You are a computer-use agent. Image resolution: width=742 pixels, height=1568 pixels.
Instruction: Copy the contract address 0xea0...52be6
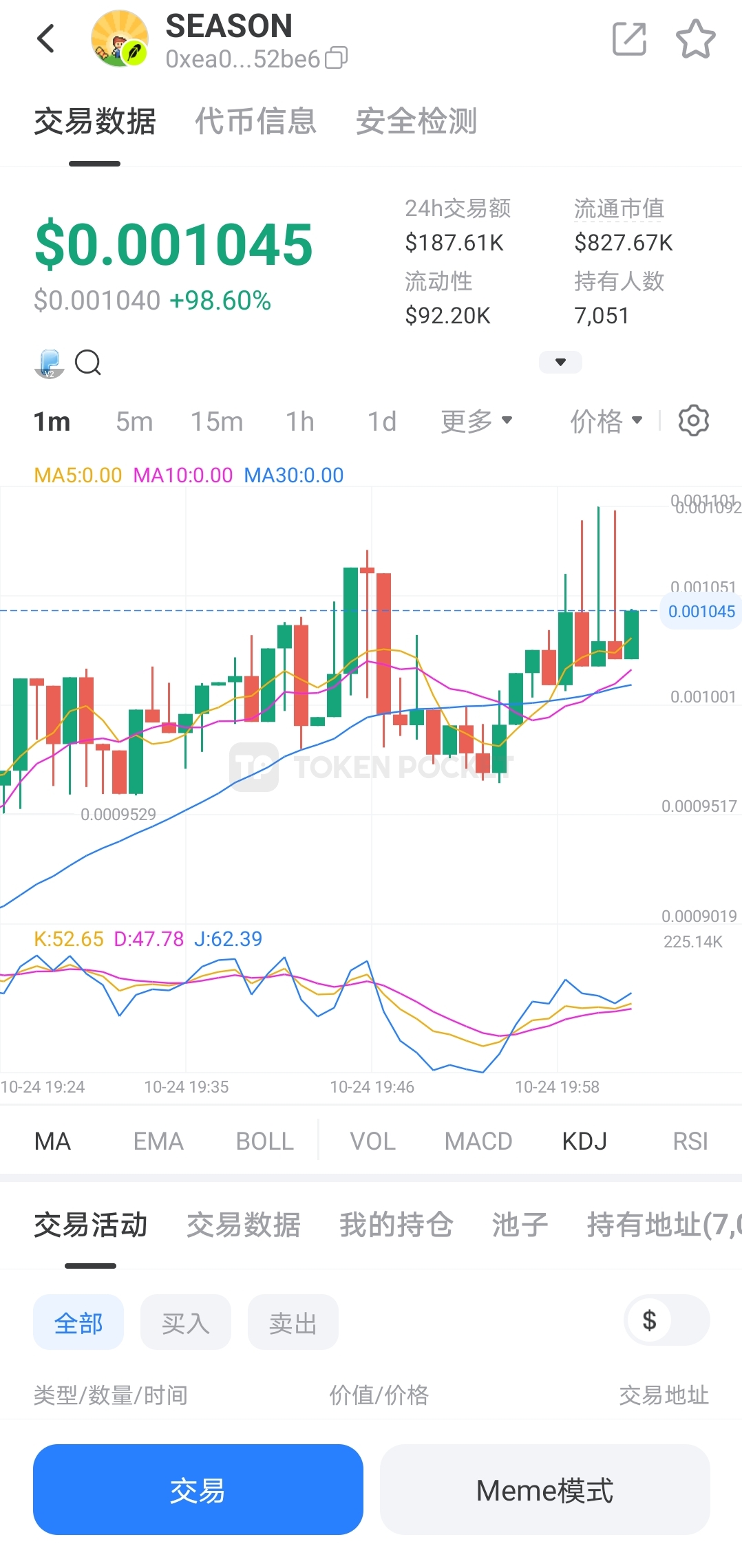(337, 58)
